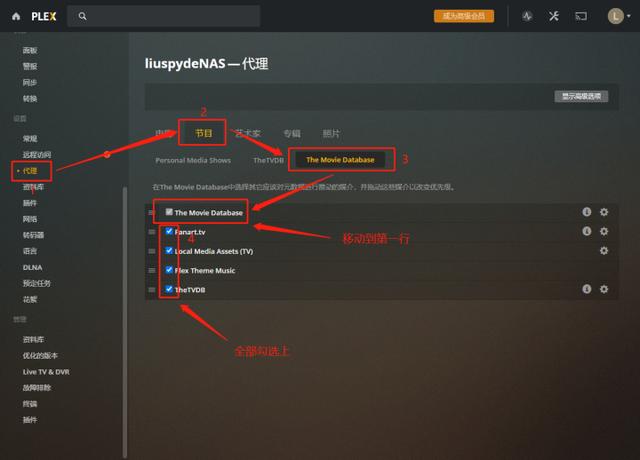Select the TheTVDB agent tab
Screen dimensions: 640x460
tap(268, 160)
